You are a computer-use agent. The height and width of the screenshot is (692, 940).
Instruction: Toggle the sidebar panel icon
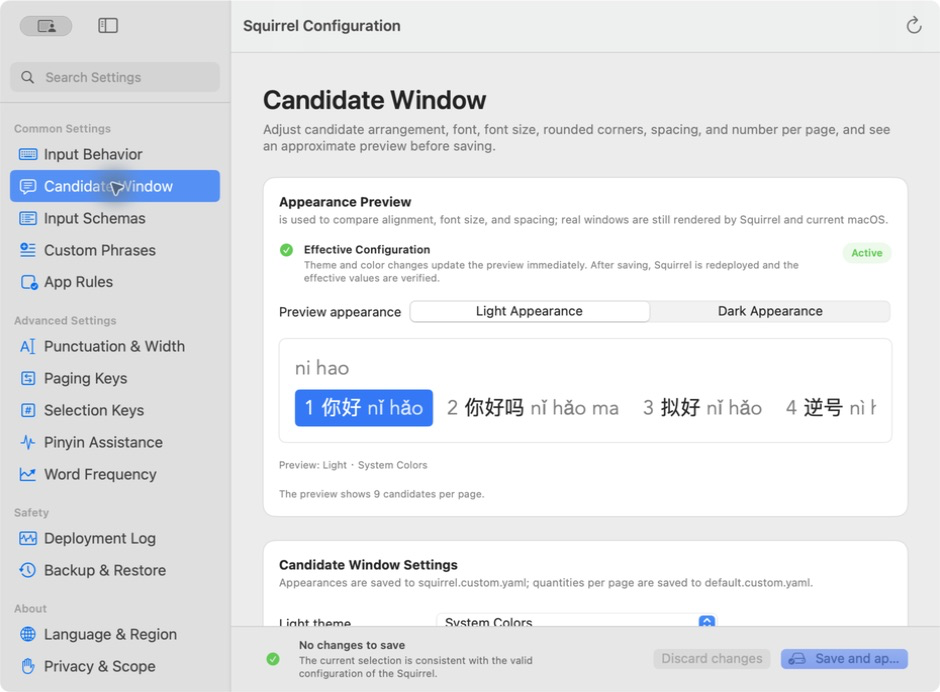[x=108, y=26]
